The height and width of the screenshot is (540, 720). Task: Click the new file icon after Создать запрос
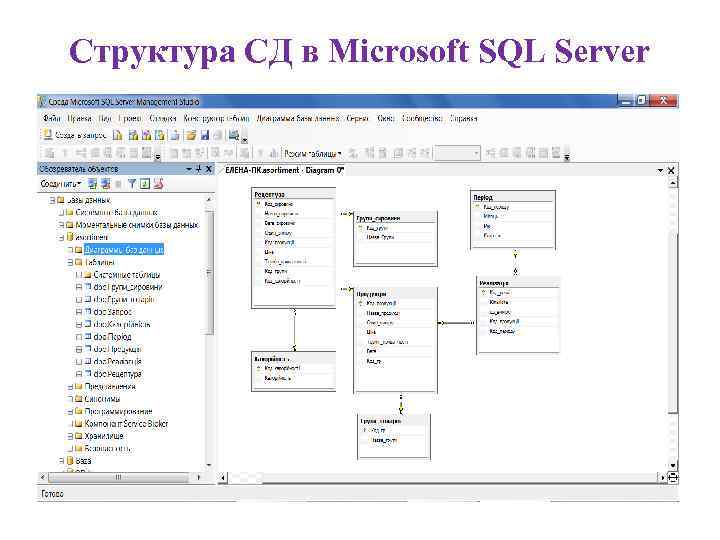118,135
